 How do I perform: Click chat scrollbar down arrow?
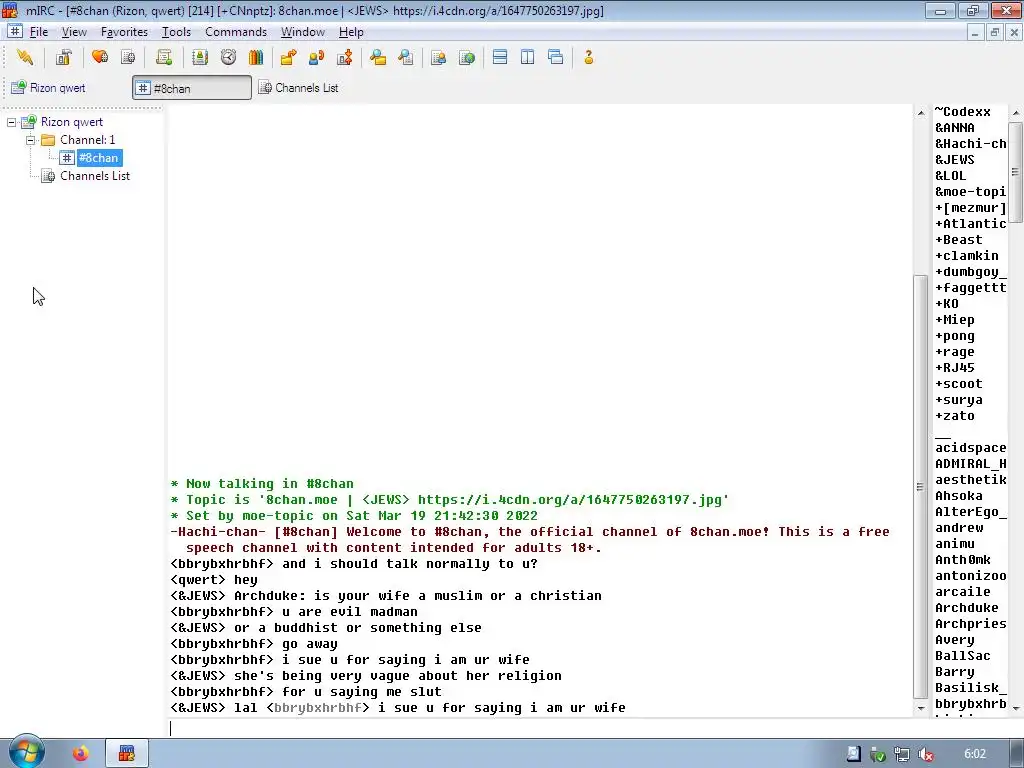(x=921, y=708)
